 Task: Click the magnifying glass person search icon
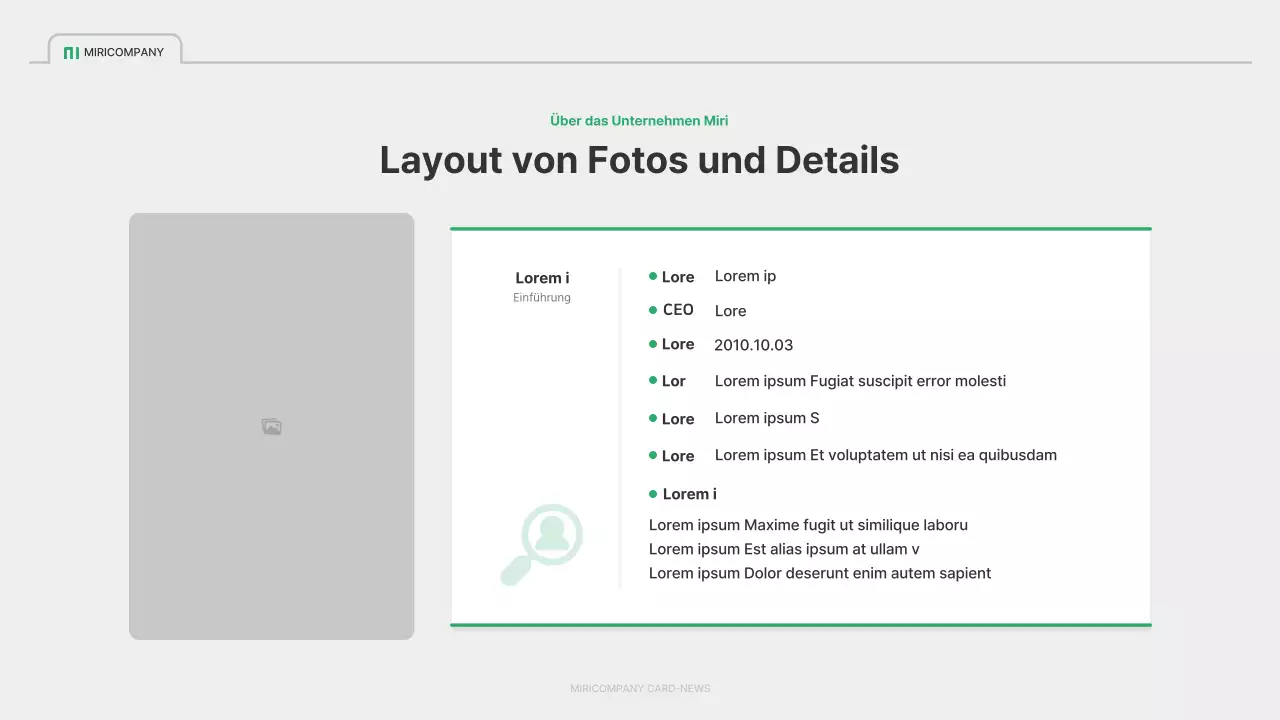pyautogui.click(x=541, y=544)
